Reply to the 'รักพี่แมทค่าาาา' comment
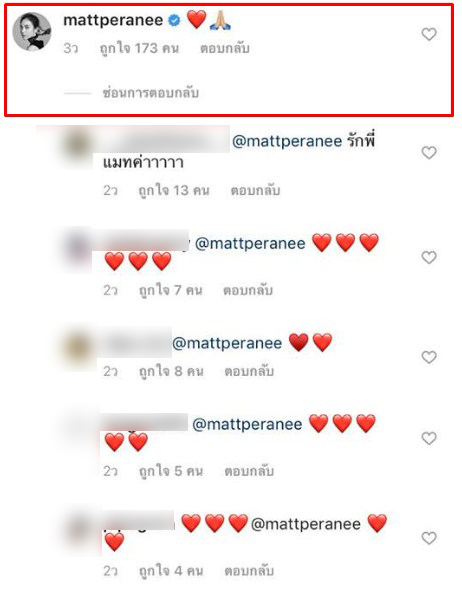 click(255, 190)
